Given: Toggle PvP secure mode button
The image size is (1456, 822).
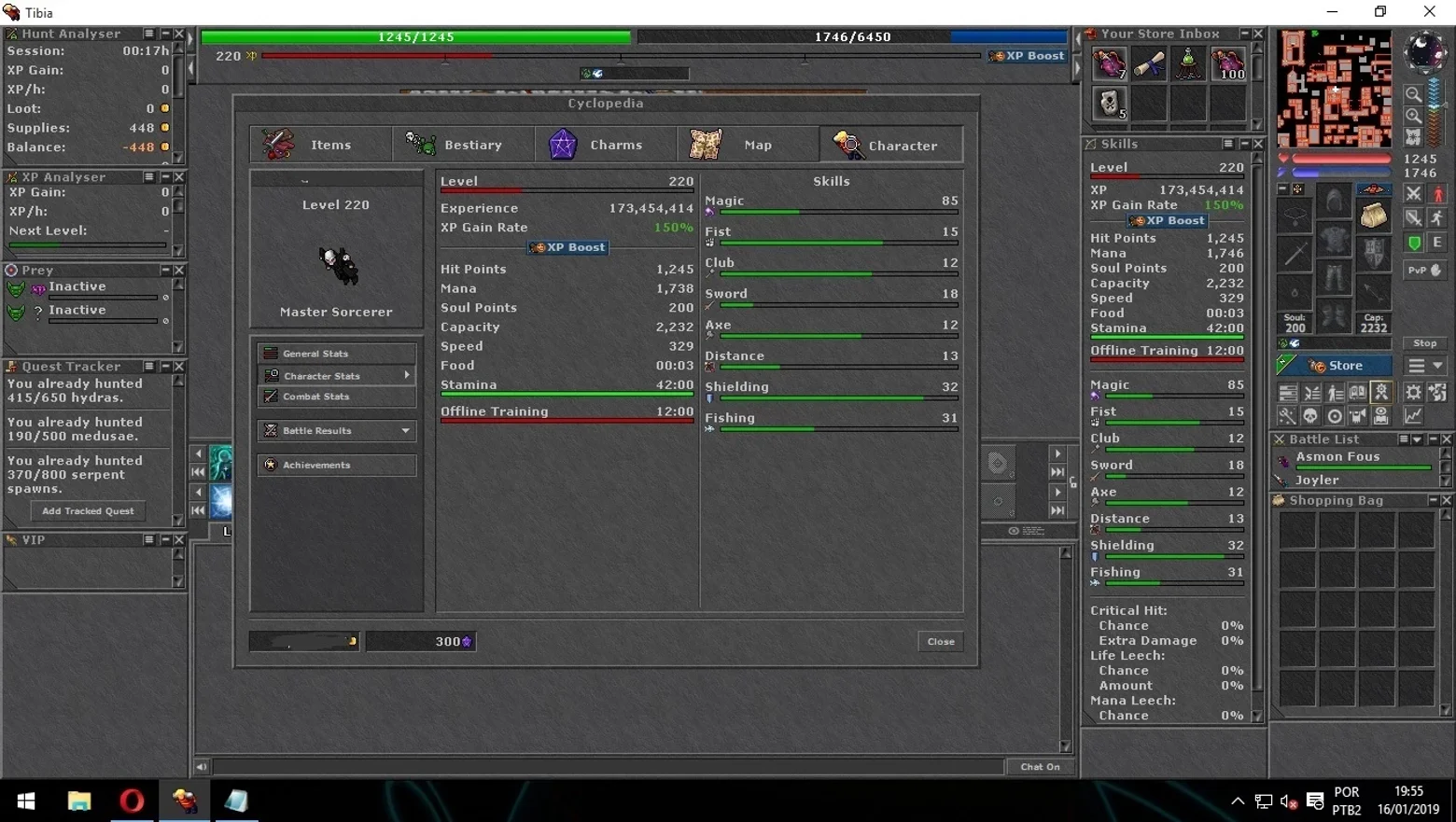Looking at the screenshot, I should click(1425, 270).
